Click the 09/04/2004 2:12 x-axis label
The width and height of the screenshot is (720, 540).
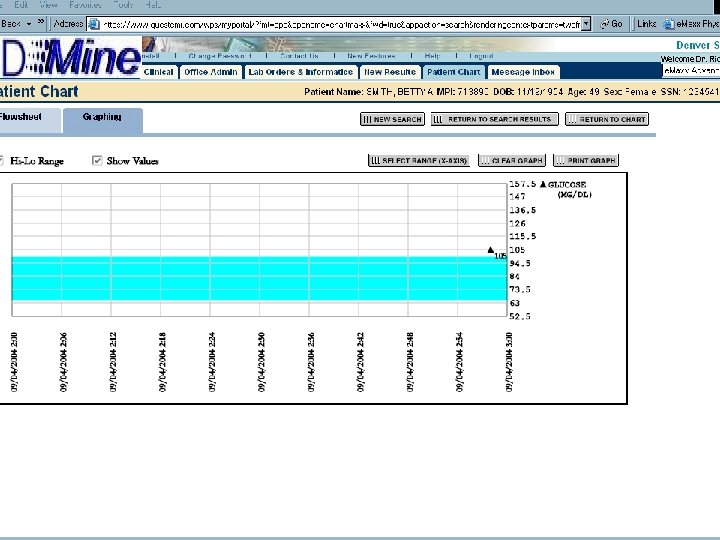(x=113, y=362)
